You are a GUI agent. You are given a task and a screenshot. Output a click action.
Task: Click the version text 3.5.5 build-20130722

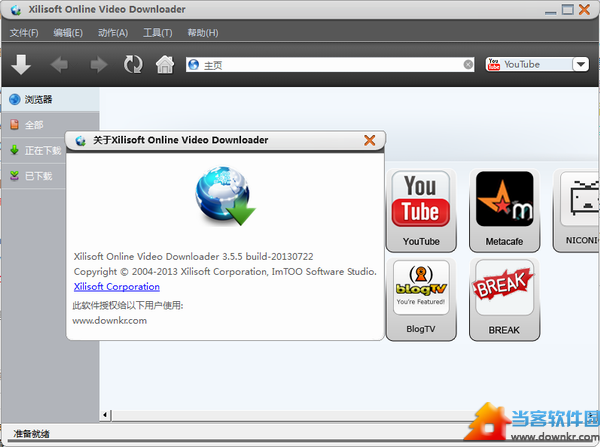(x=268, y=256)
